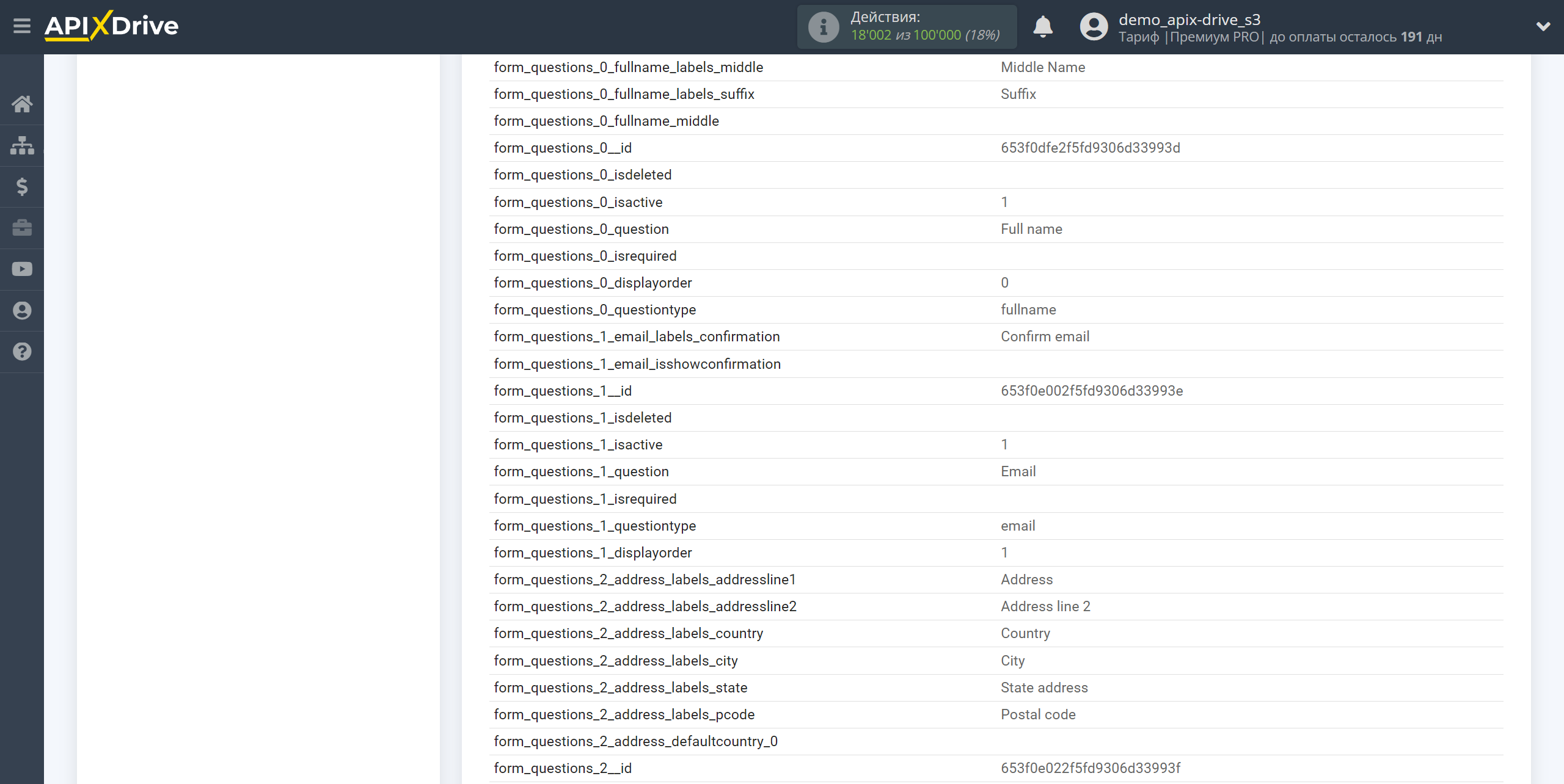The width and height of the screenshot is (1564, 784).
Task: Select the Email value
Action: [1018, 471]
